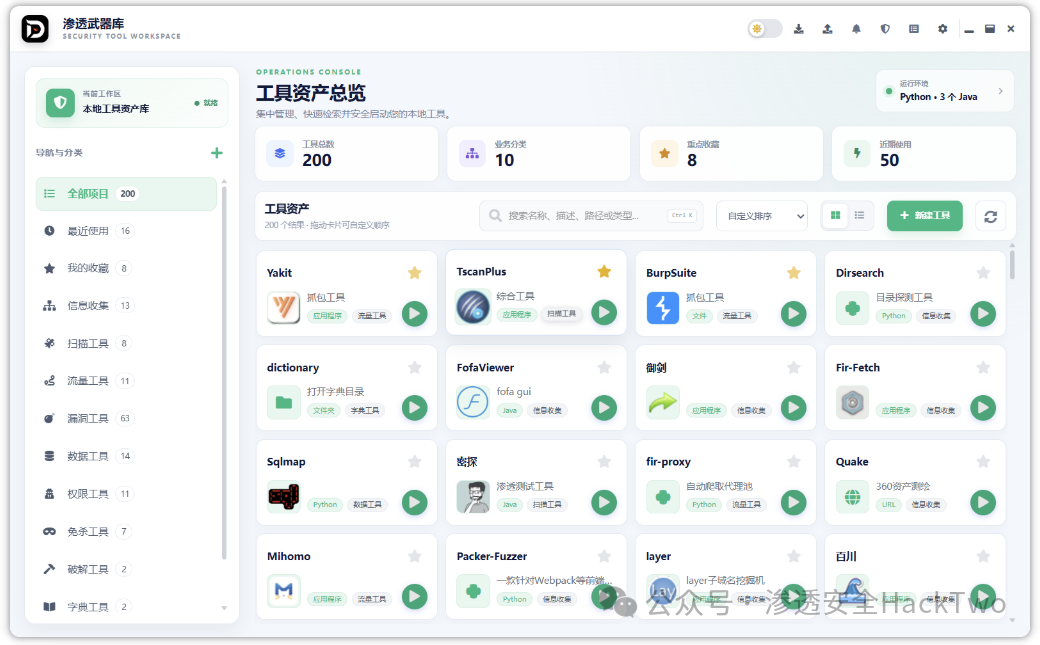Viewport: 1040px width, 645px height.
Task: Click the upload export icon in title bar
Action: [x=827, y=29]
